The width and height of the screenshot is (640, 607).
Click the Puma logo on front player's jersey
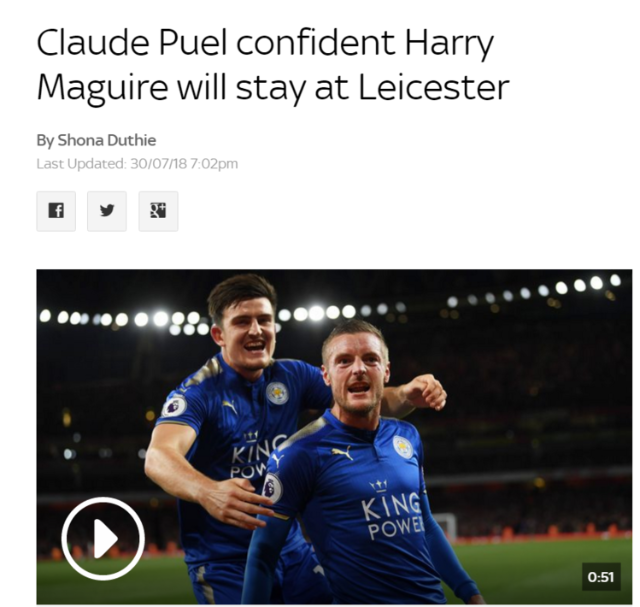342,452
